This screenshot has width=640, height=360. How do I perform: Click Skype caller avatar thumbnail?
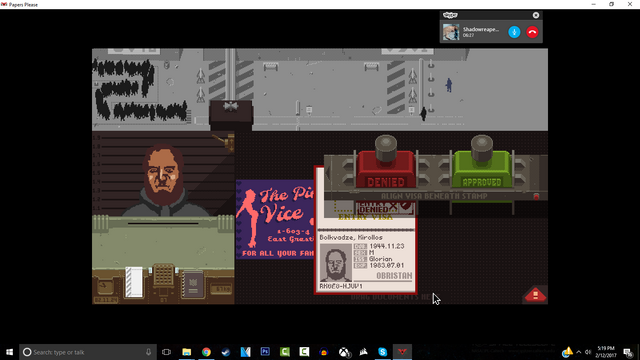(451, 32)
